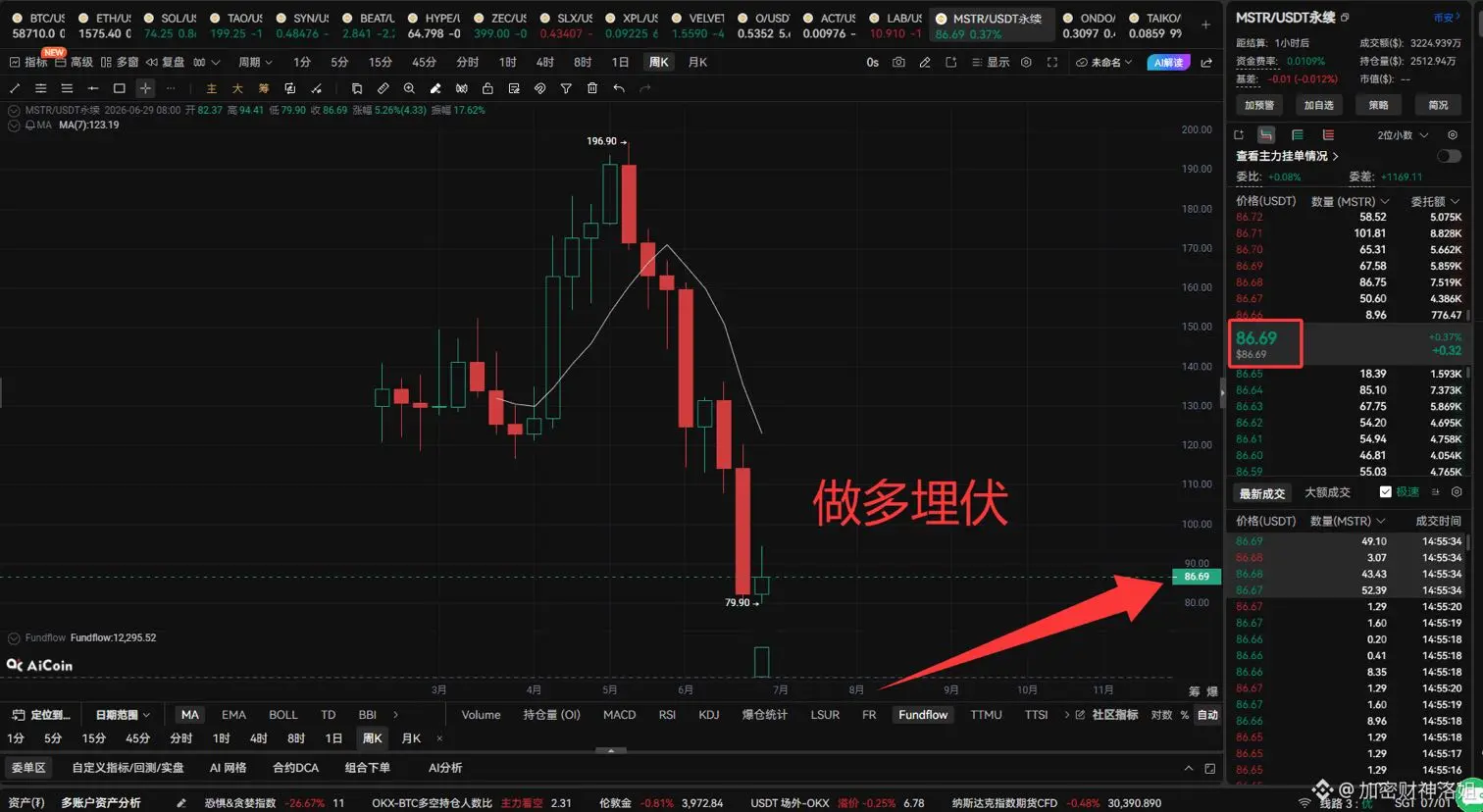Expand more main indicators arrow after BBI
Viewport: 1483px width, 812px height.
(x=395, y=715)
